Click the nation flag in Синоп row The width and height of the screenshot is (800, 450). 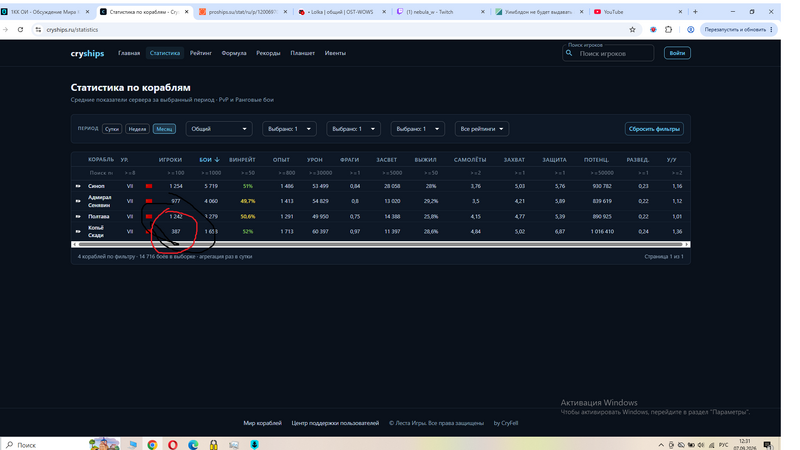point(149,186)
